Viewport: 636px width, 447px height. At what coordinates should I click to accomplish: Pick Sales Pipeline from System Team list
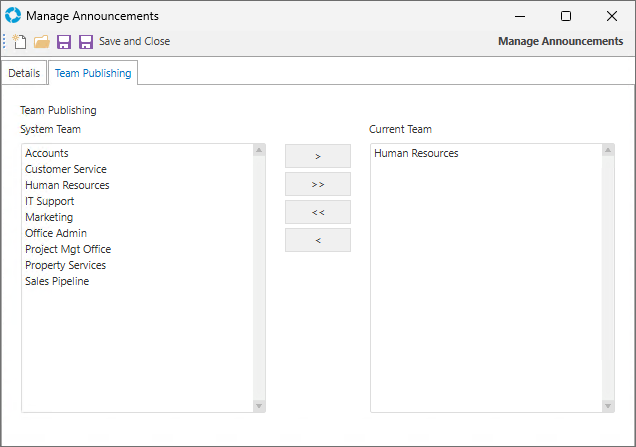tap(57, 281)
